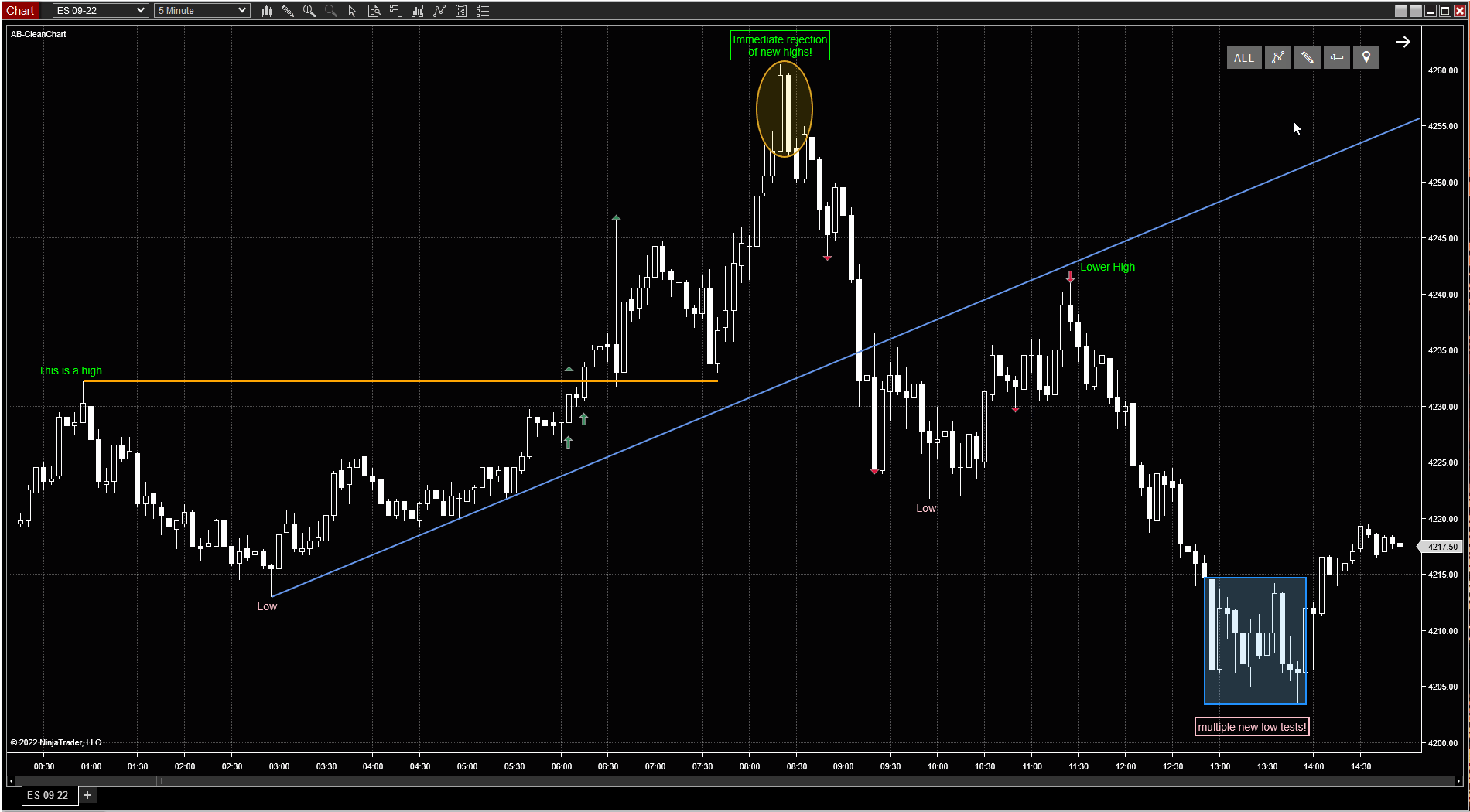1470x812 pixels.
Task: Toggle drawing objects visibility pencil button
Action: pyautogui.click(x=1307, y=58)
